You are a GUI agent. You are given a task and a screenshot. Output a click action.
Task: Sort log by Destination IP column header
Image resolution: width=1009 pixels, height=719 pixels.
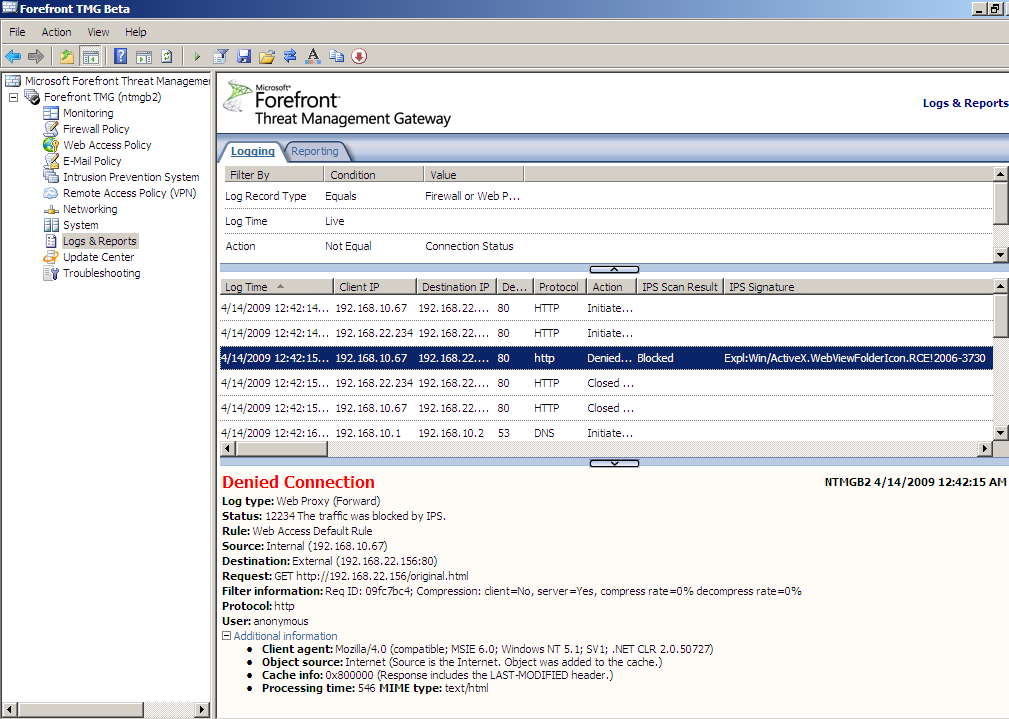coord(456,287)
